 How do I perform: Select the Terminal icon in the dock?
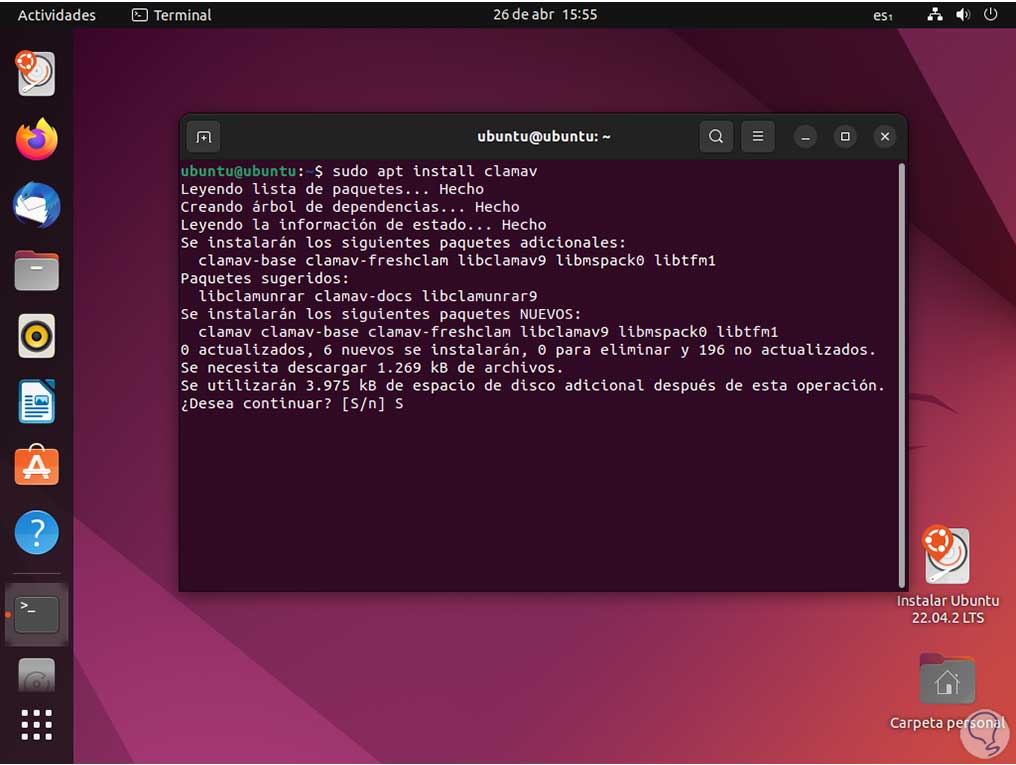point(36,614)
